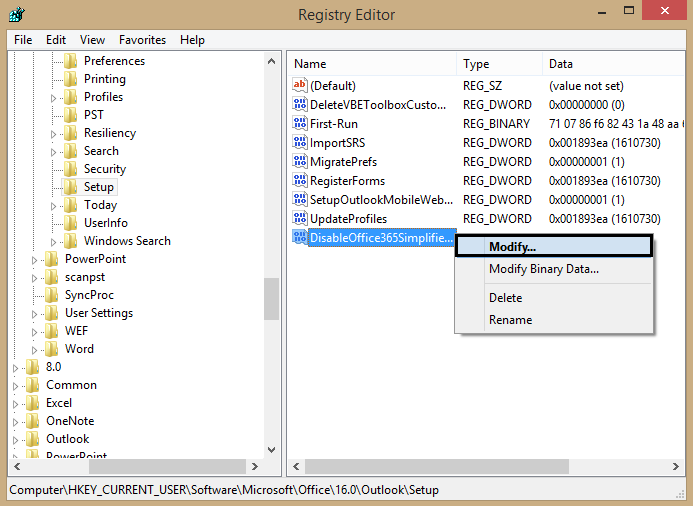Expand the Search key arrow

click(x=53, y=152)
